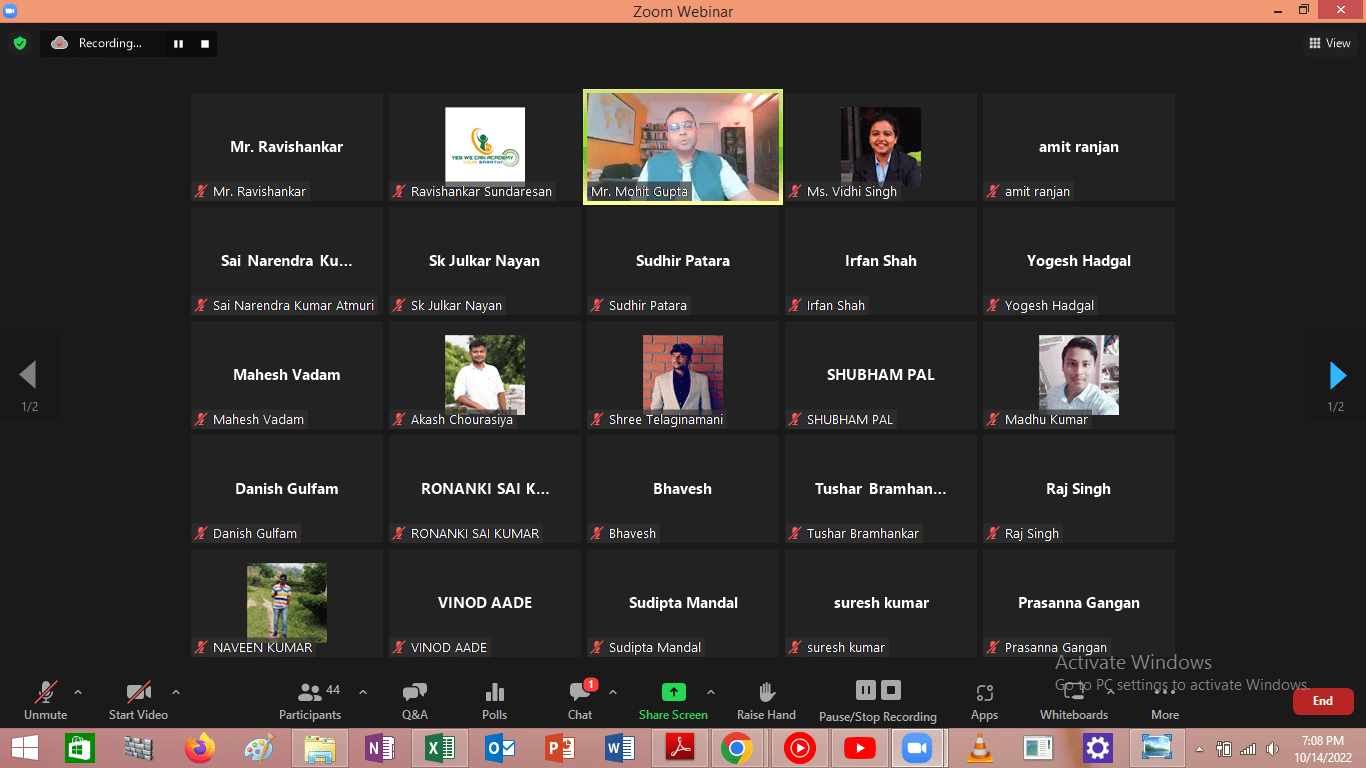
Task: Open the More options menu
Action: (1165, 700)
